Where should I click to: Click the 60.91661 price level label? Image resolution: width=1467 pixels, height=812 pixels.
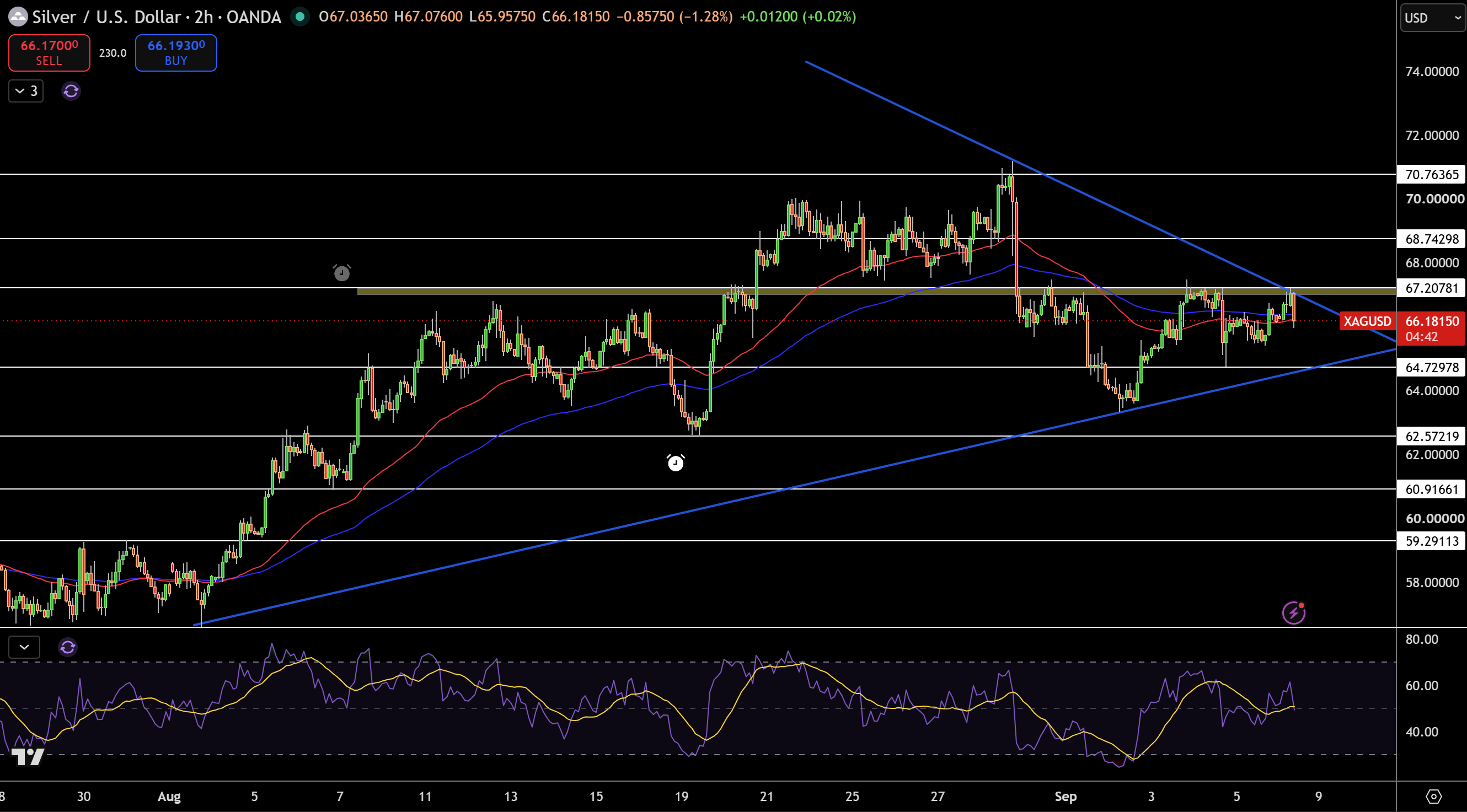1431,489
